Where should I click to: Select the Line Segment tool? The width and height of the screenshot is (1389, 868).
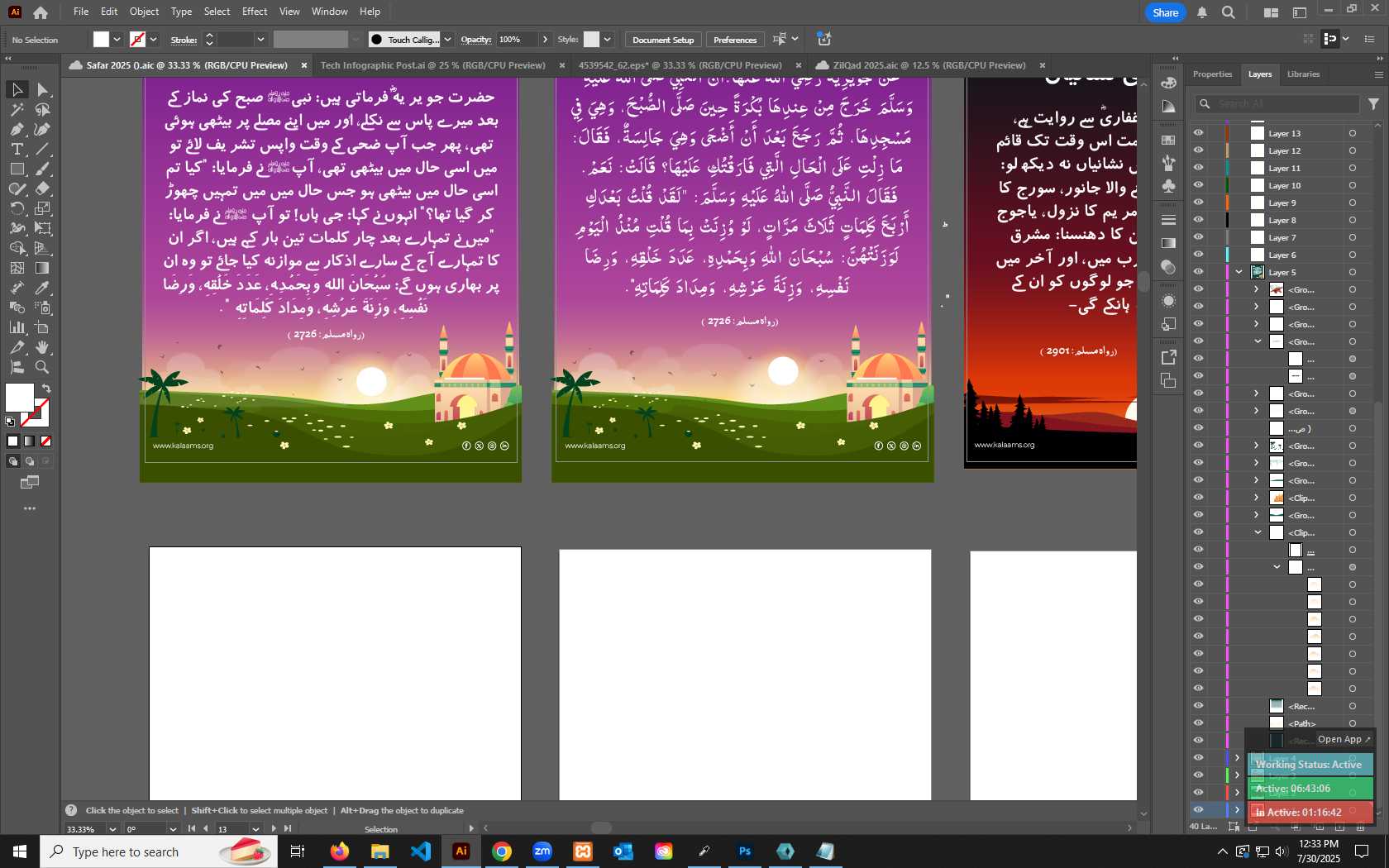43,149
